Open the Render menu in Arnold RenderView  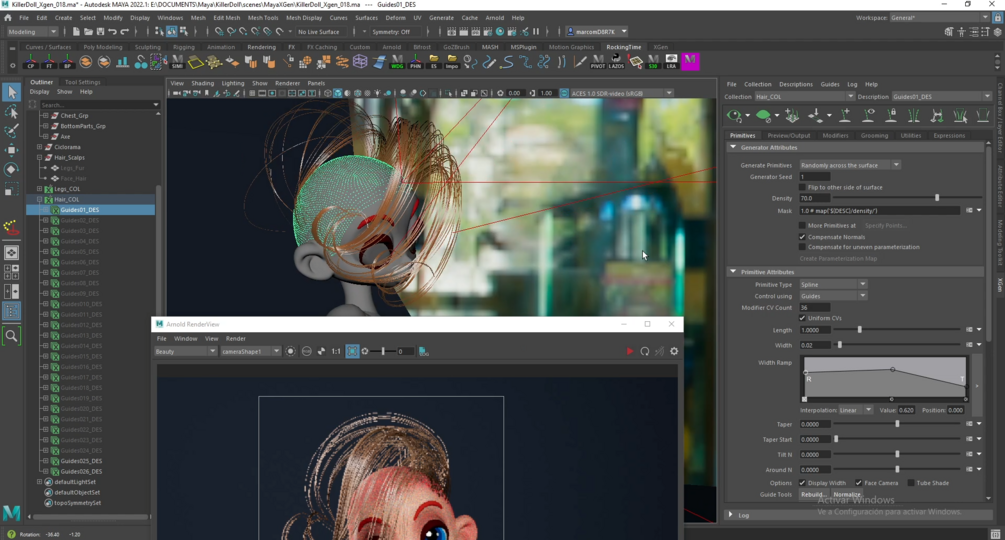tap(235, 338)
